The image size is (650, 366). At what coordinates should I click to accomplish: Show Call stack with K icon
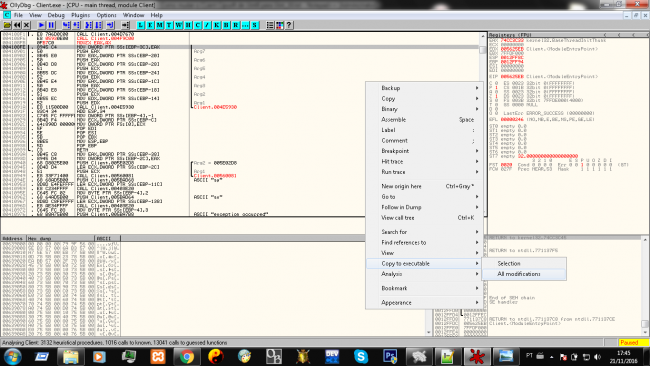217,25
